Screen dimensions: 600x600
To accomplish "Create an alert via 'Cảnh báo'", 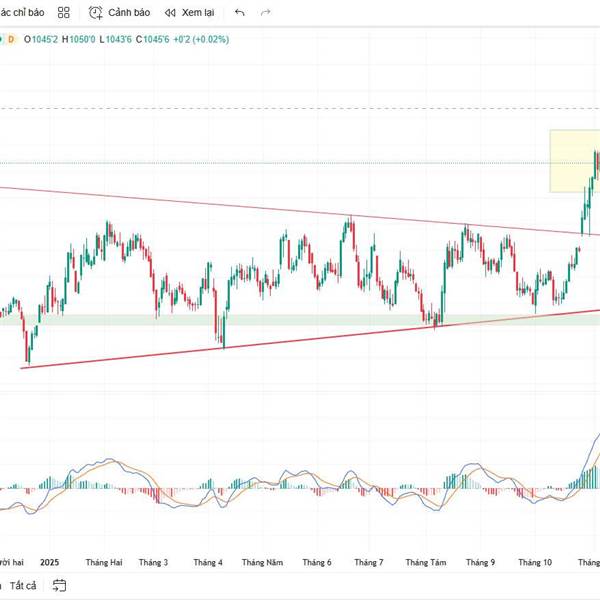I will [129, 13].
